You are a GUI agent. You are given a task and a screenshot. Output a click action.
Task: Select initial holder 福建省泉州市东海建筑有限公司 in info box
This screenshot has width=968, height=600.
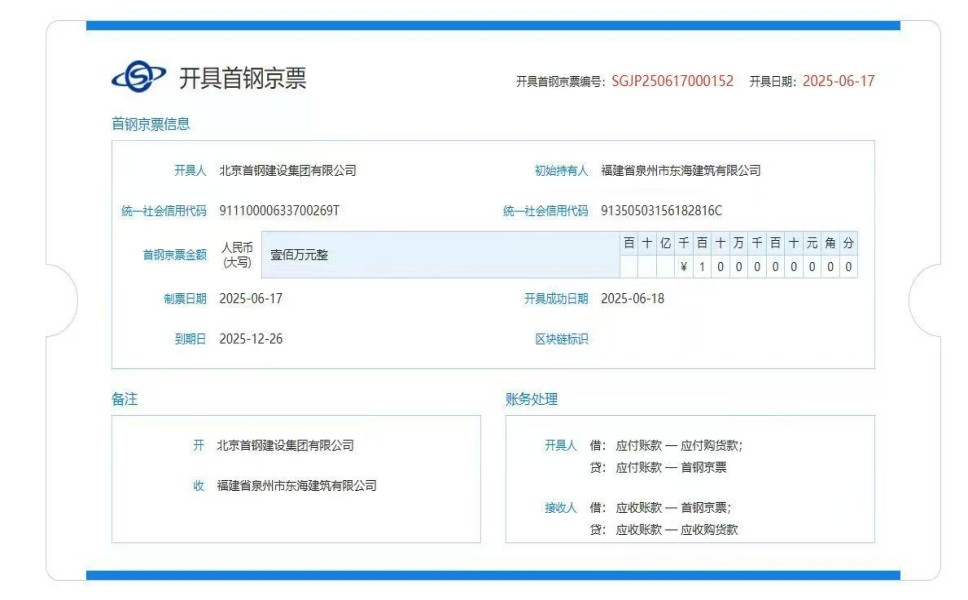pos(680,170)
